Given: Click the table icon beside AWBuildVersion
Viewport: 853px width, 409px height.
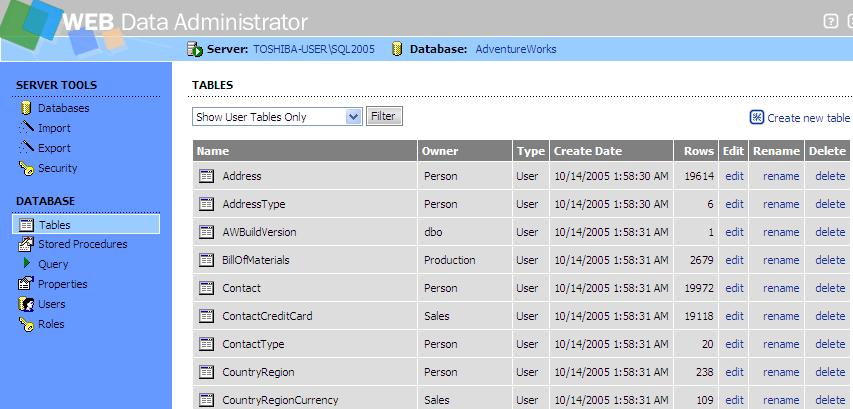Looking at the screenshot, I should click(x=206, y=232).
